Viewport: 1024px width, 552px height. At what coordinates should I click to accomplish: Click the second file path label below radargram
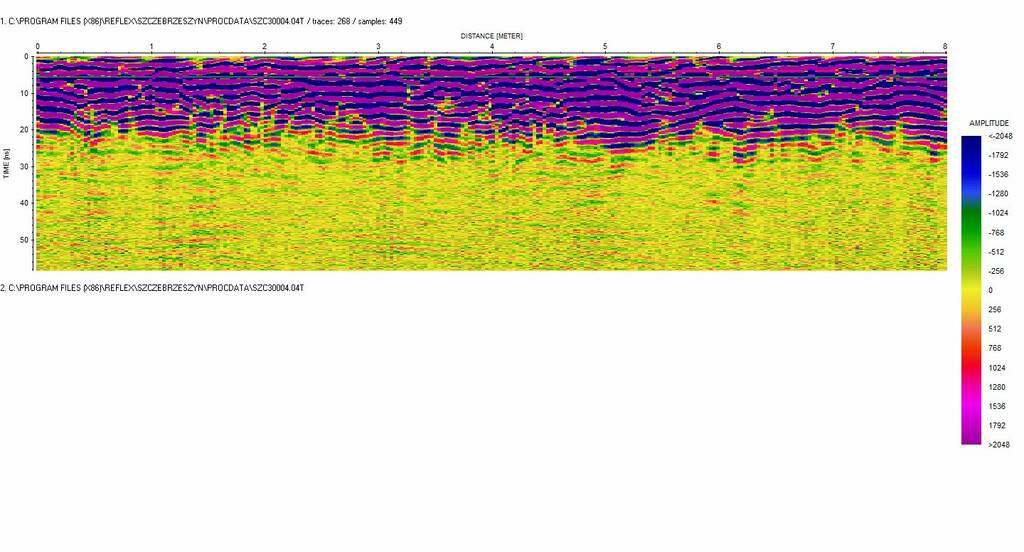click(x=152, y=288)
